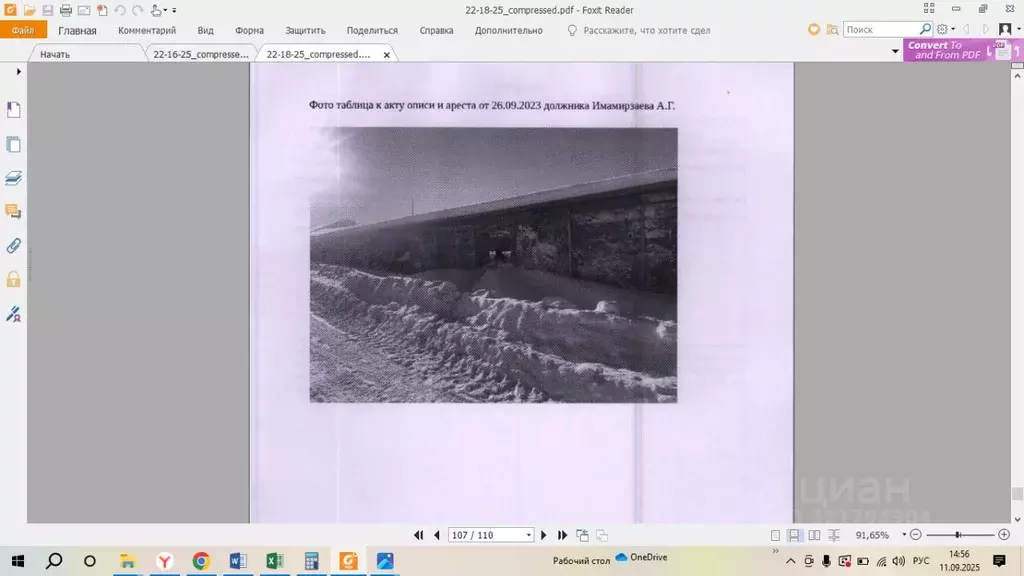
Task: Go to the next page arrow
Action: pyautogui.click(x=544, y=536)
